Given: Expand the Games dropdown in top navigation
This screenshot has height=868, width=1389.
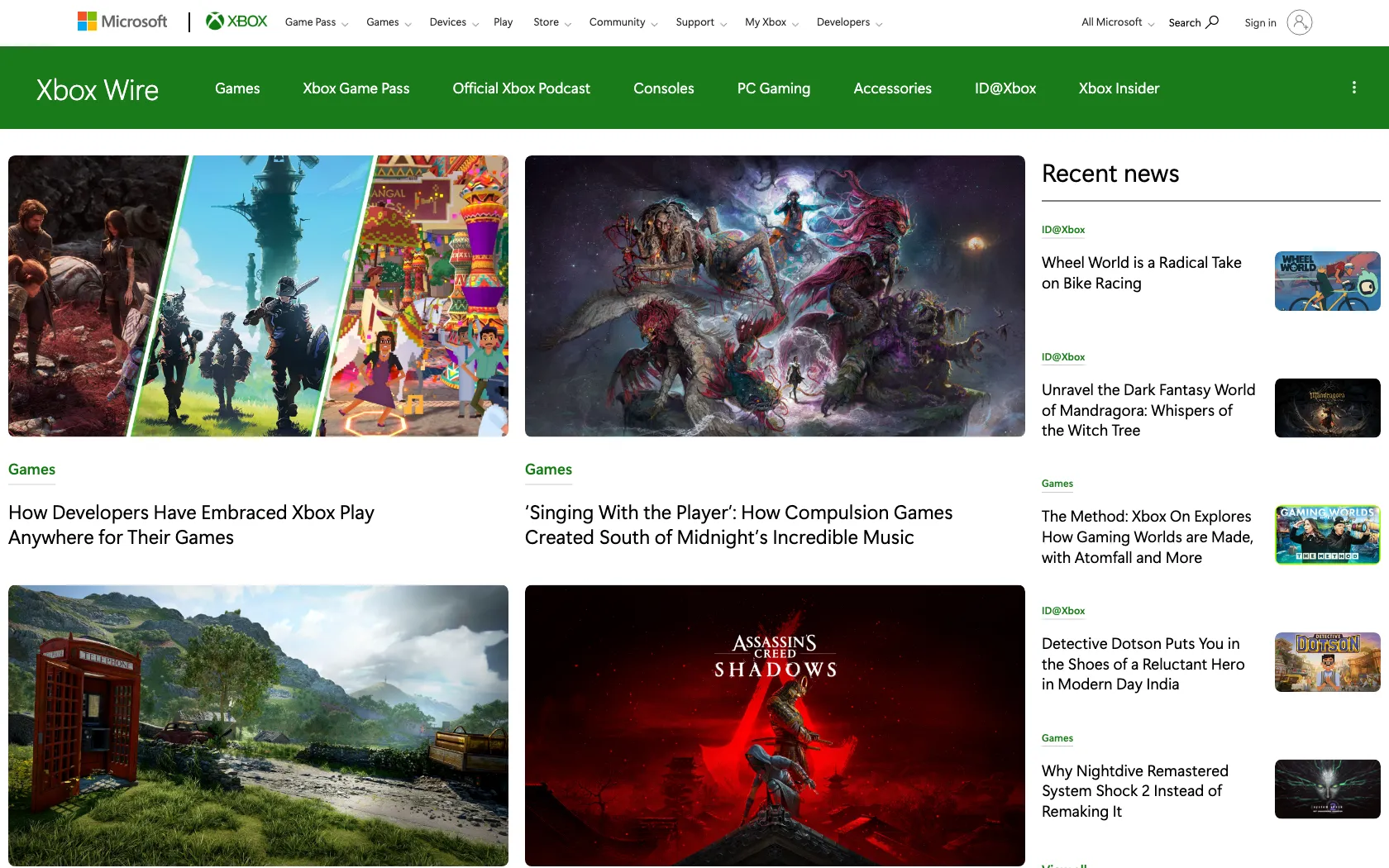Looking at the screenshot, I should (x=389, y=22).
